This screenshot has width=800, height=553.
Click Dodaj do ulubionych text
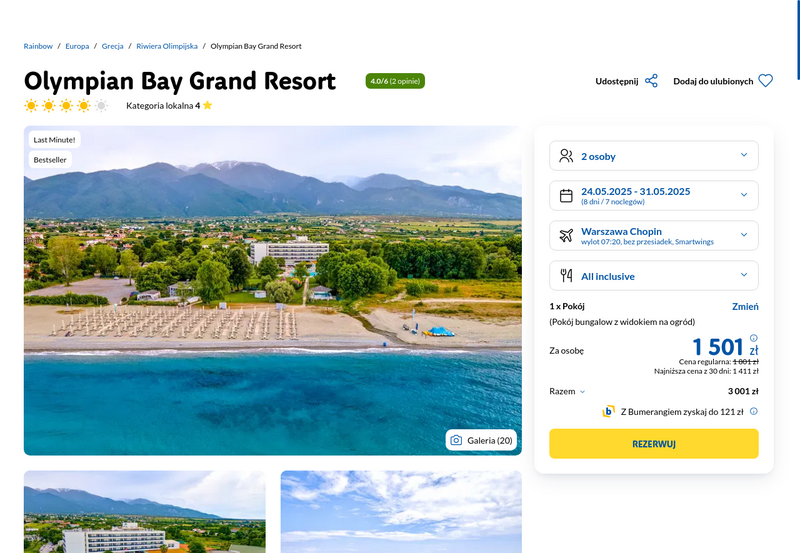[713, 81]
